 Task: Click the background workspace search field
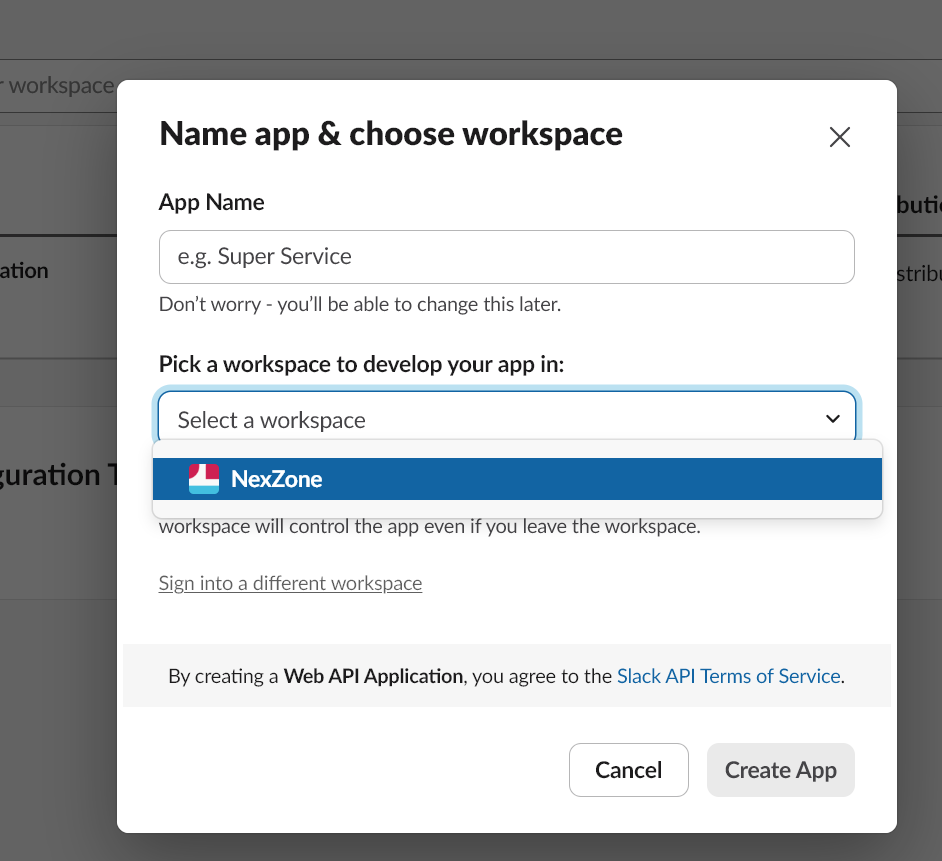click(58, 86)
